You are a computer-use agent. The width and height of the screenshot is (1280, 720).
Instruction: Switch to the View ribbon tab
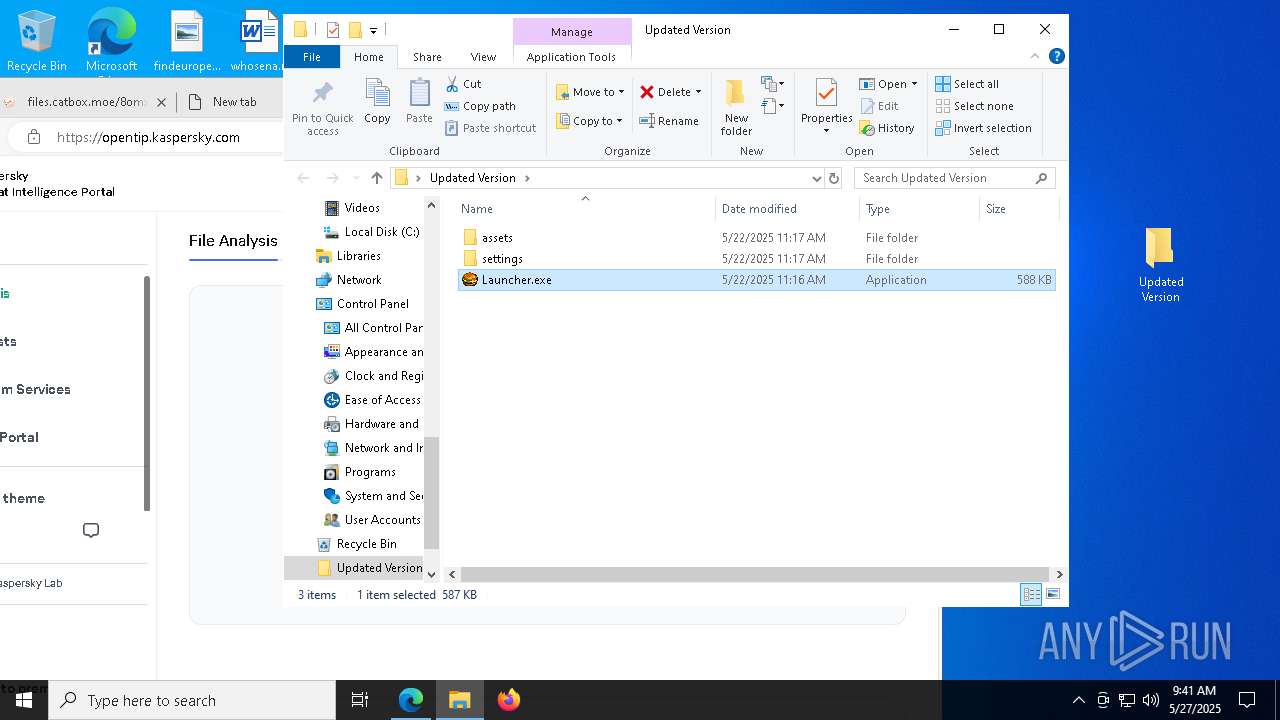[483, 57]
